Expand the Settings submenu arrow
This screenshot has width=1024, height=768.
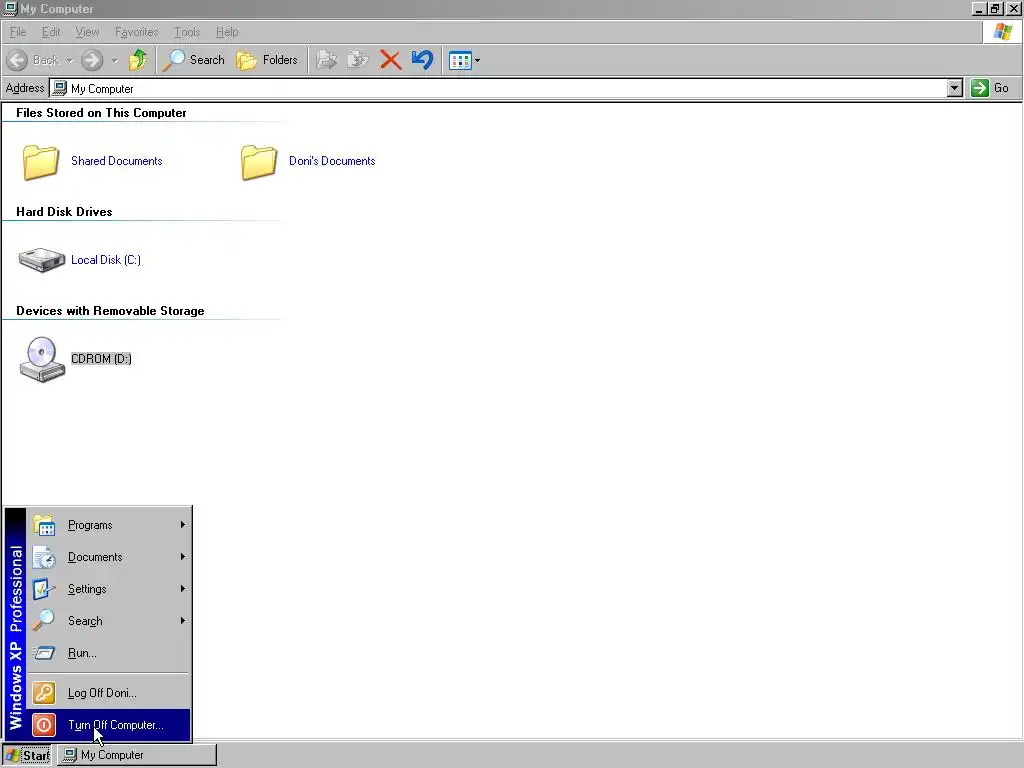(x=183, y=589)
